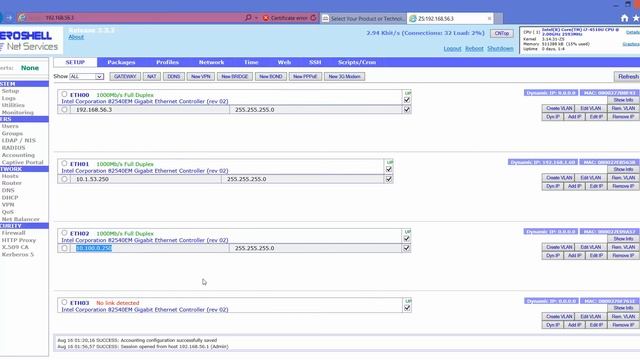Click ETH00 Dyn IP button
This screenshot has height=360, width=640.
coord(553,117)
